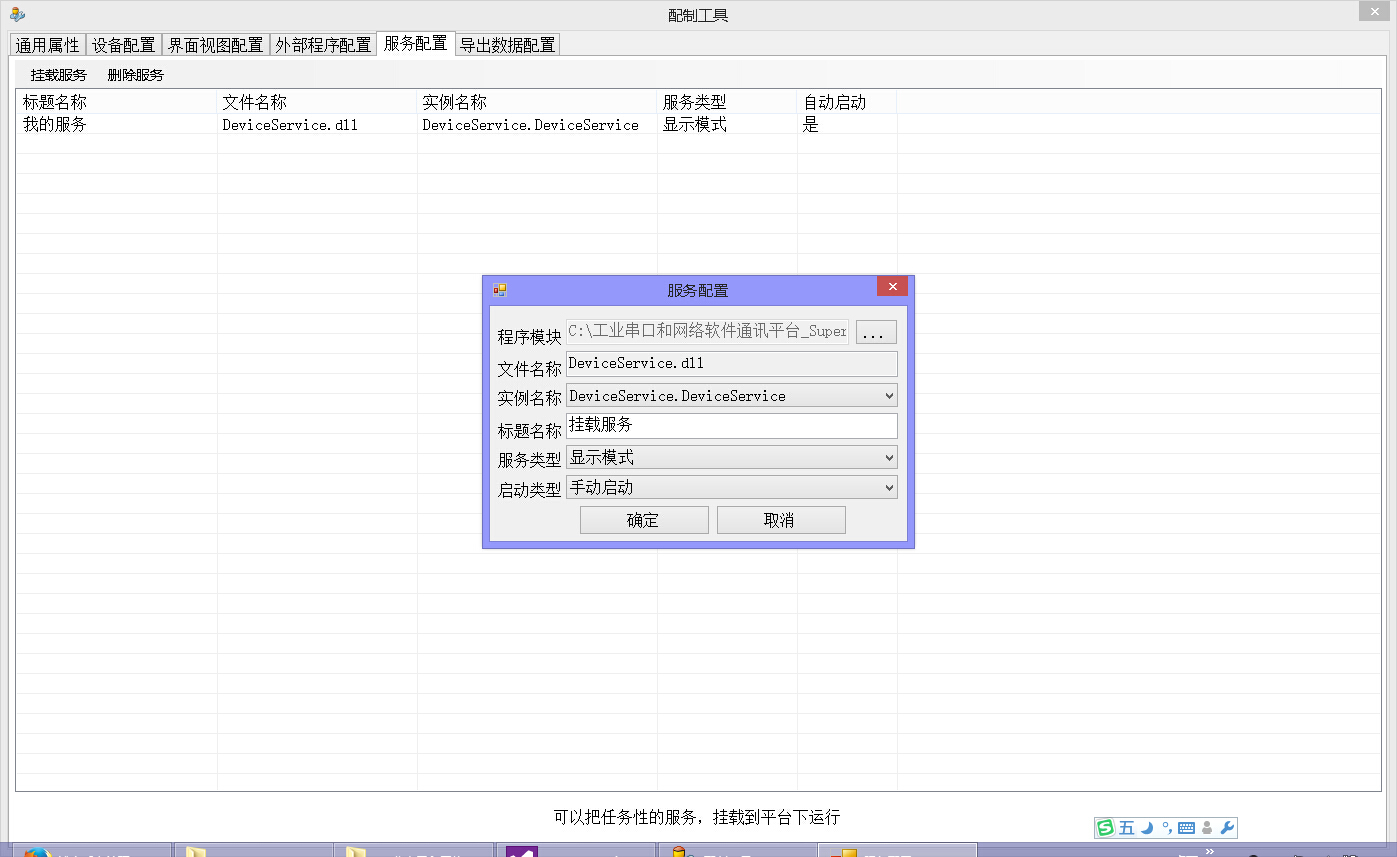Click the 是 value under 自动启动
The height and width of the screenshot is (857, 1397).
click(811, 125)
